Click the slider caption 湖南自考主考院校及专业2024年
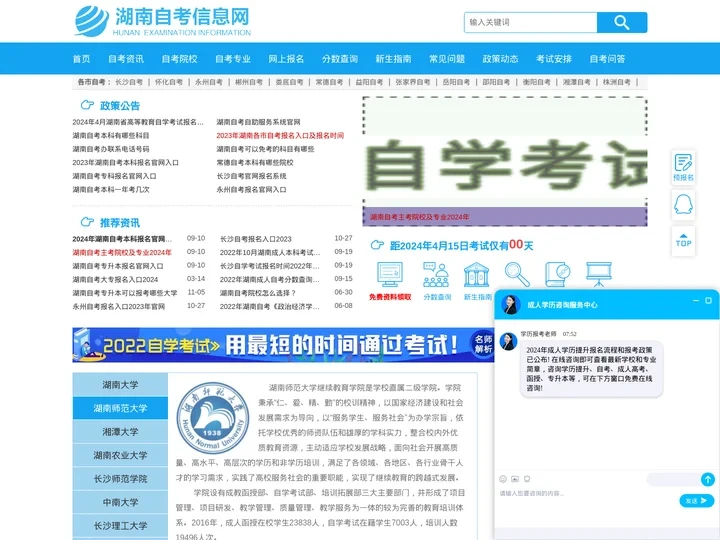The width and height of the screenshot is (720, 540). click(420, 217)
